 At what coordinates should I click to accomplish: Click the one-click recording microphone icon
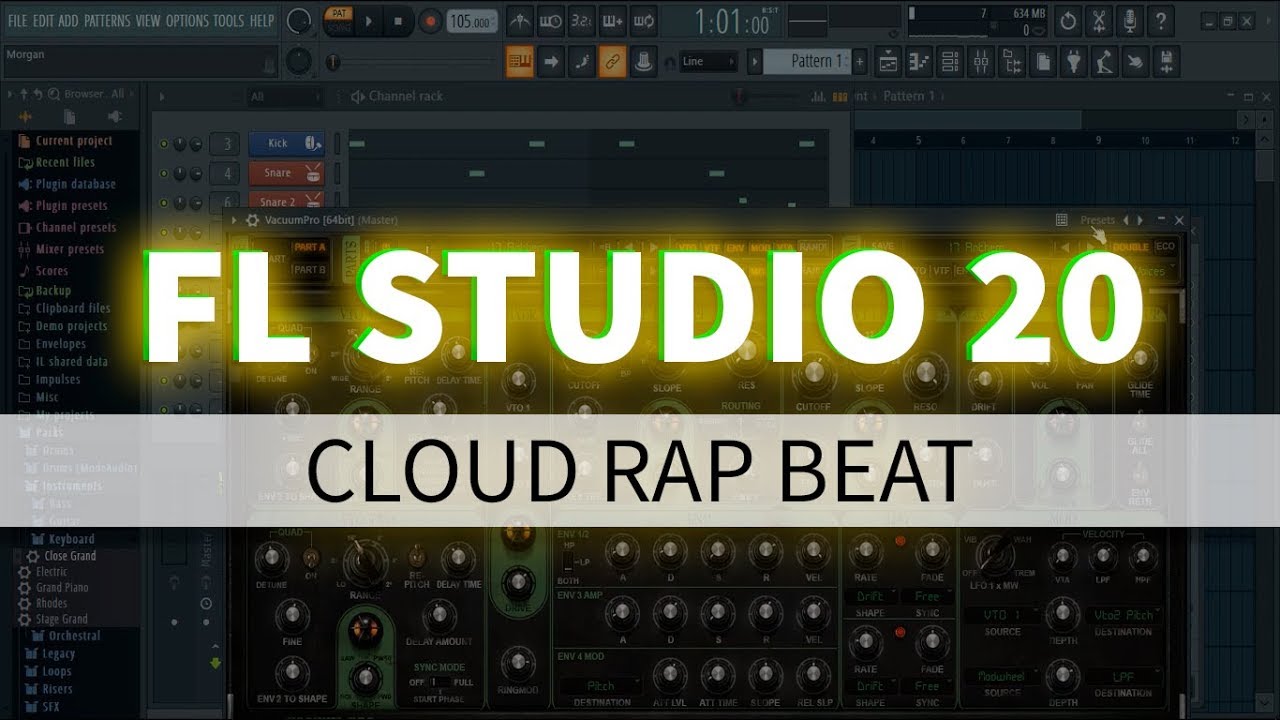click(1130, 20)
